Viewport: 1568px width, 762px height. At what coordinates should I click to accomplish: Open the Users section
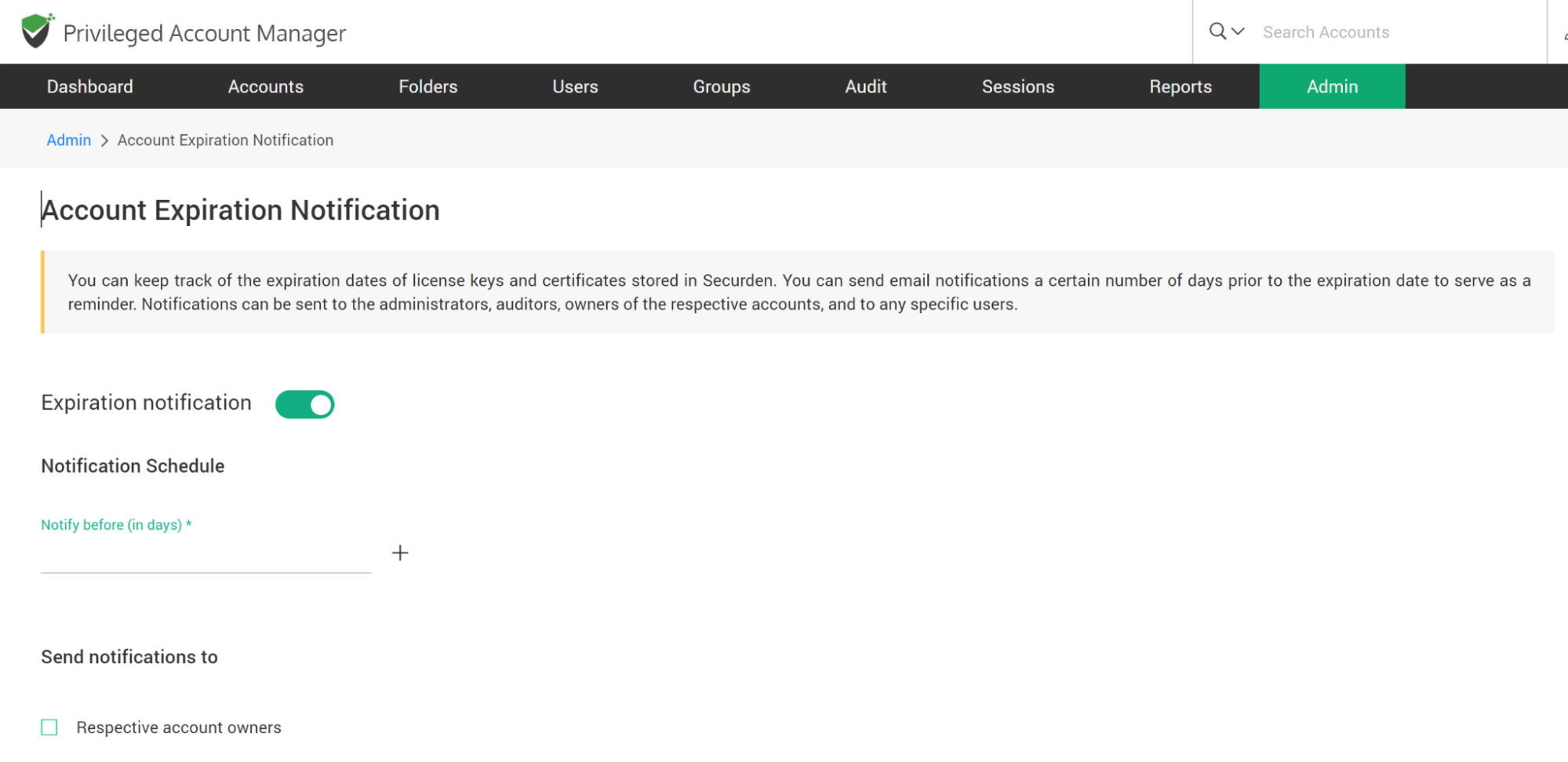coord(575,86)
